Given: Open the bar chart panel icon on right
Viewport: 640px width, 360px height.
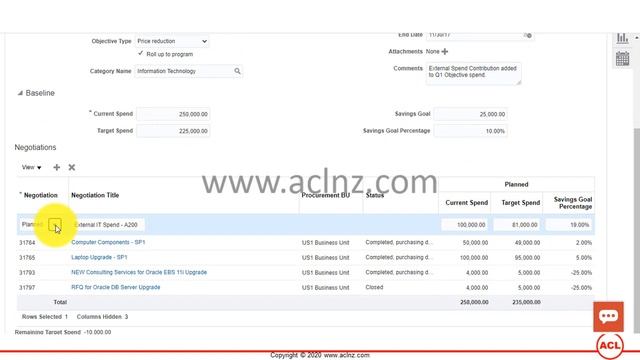Looking at the screenshot, I should pos(622,38).
